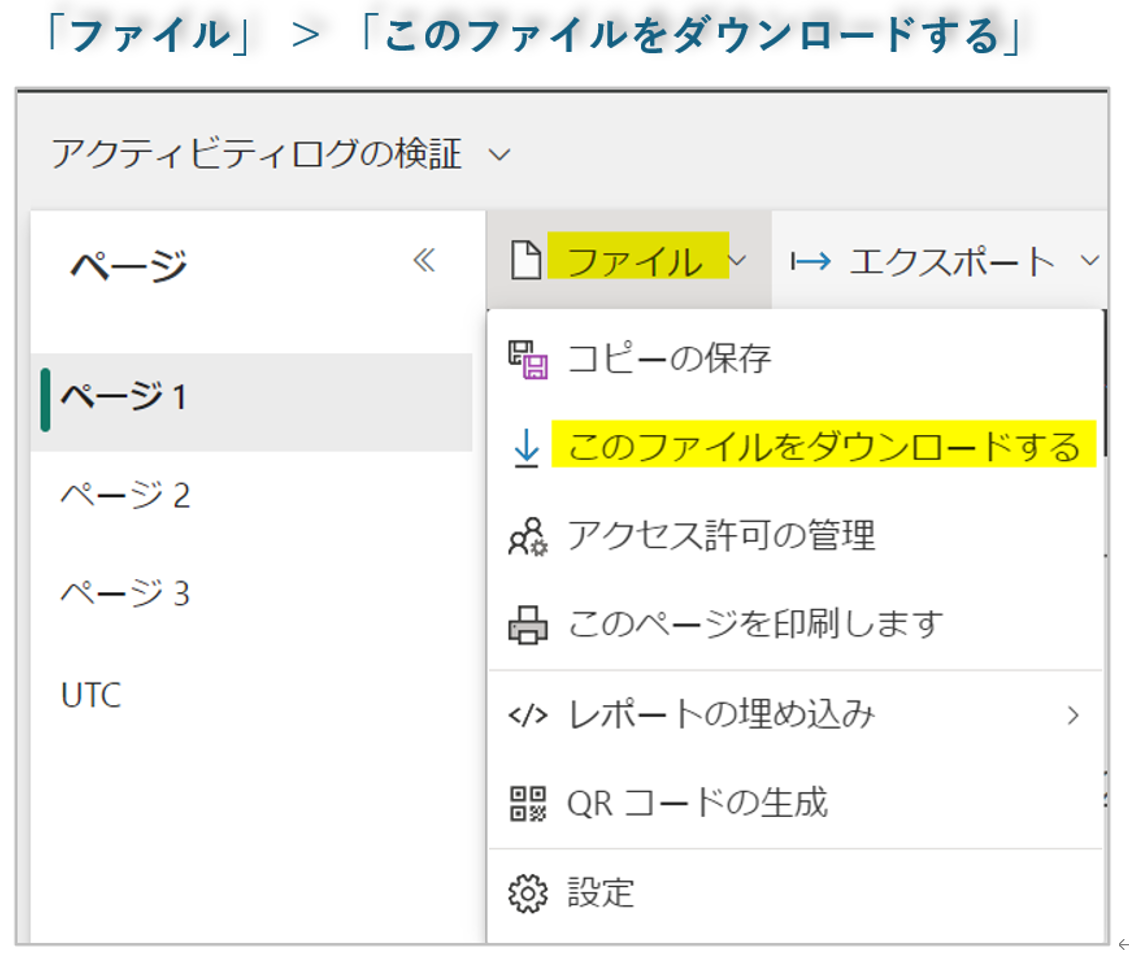Collapse the ページ pane with the double chevron
Screen dimensions: 1129x957
[424, 260]
